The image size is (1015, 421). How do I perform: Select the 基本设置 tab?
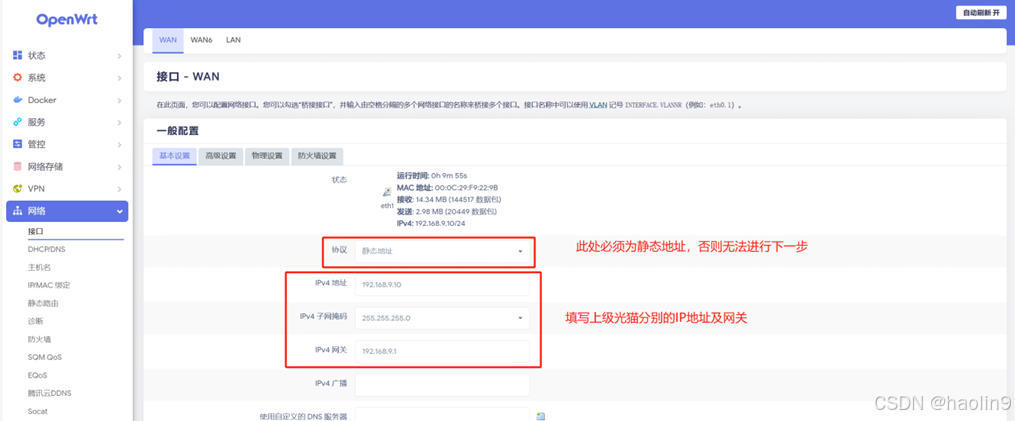(175, 156)
